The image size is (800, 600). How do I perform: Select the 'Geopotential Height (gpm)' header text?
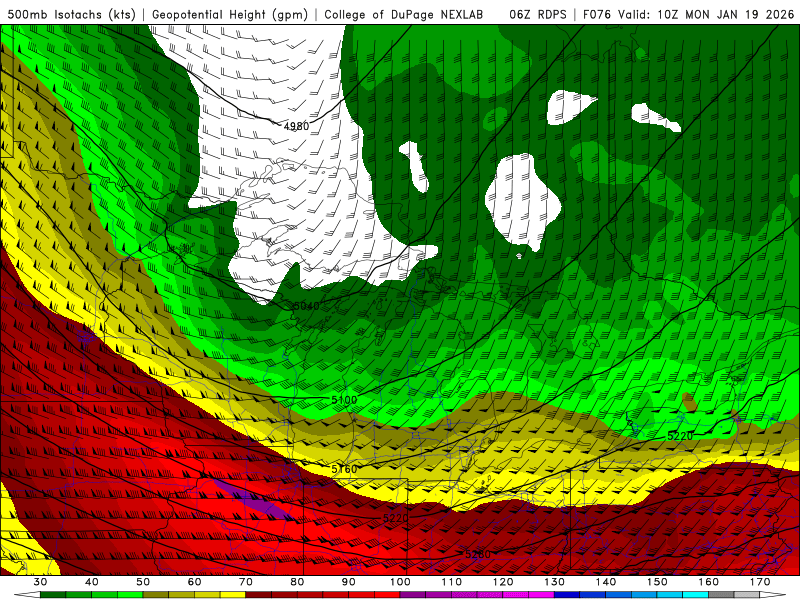click(x=230, y=14)
